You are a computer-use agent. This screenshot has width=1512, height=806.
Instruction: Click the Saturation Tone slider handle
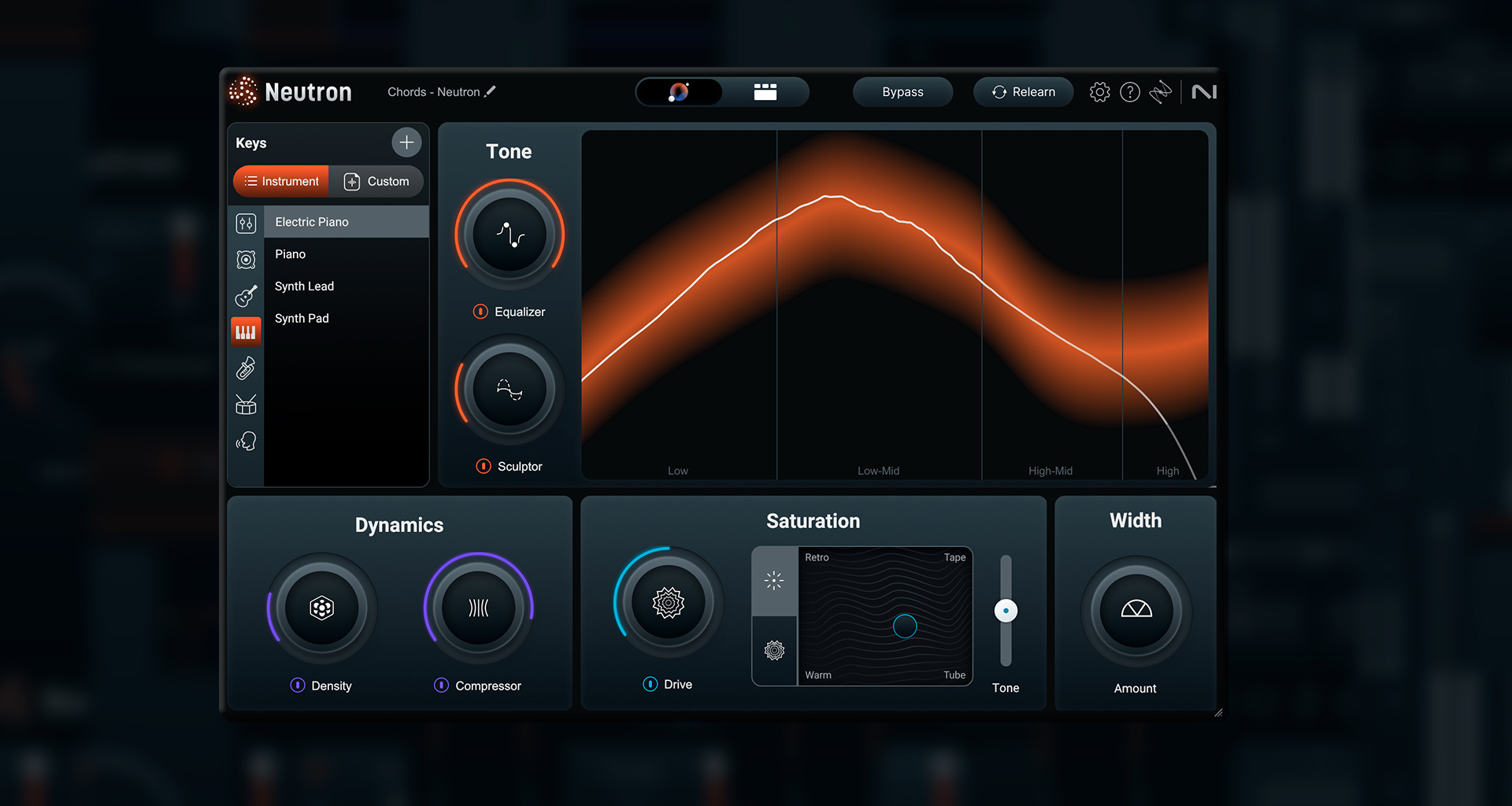pos(1006,611)
